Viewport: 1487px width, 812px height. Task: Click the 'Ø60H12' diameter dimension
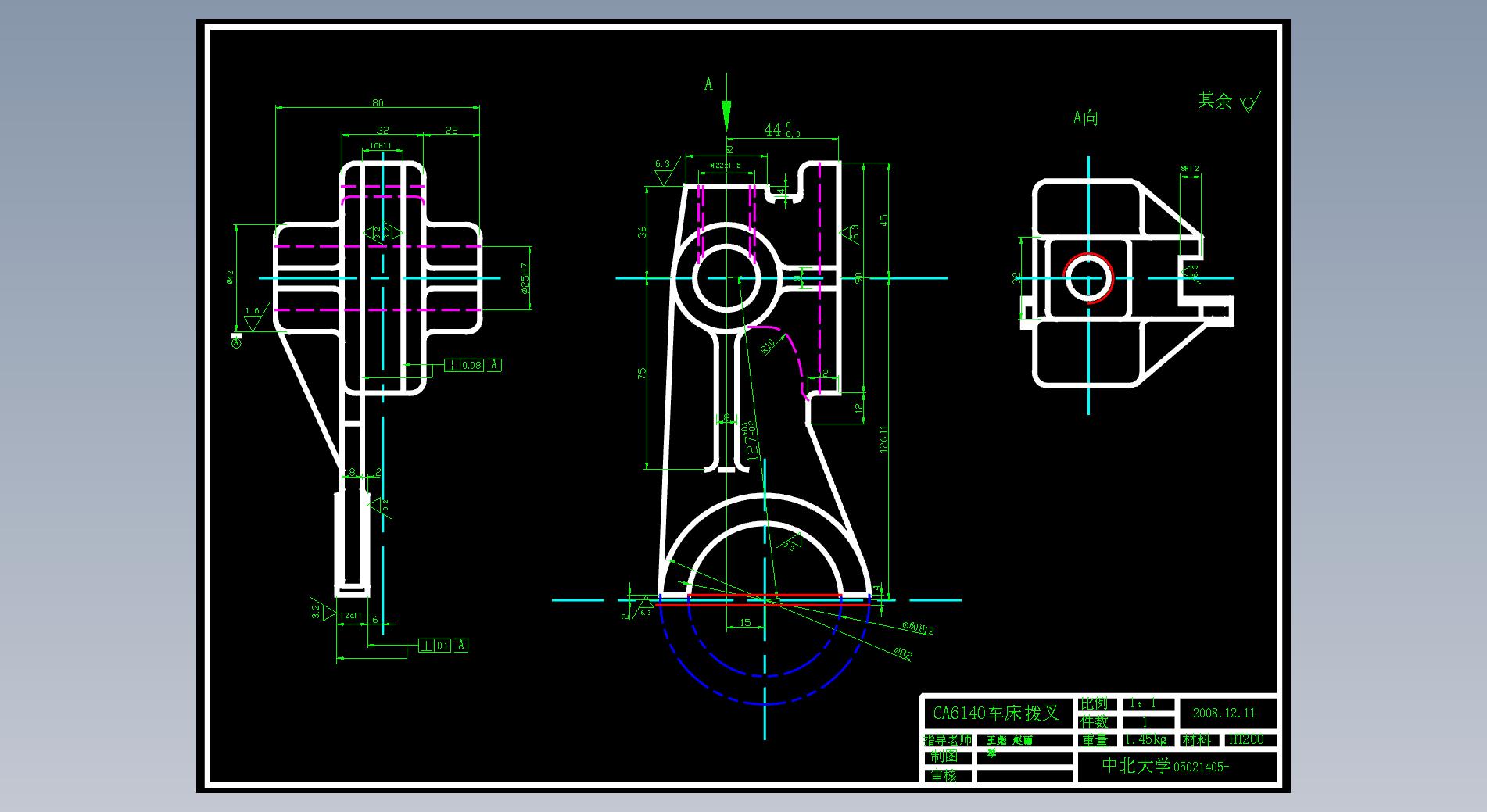918,628
